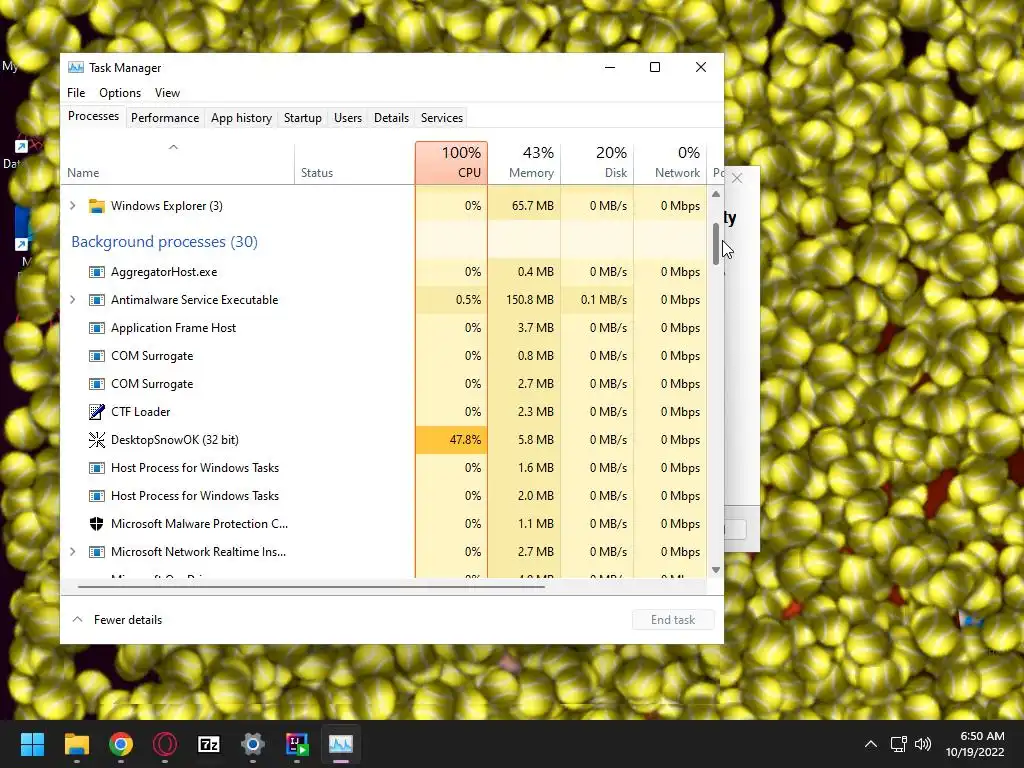Click the Application Frame Host icon
1024x768 pixels.
pyautogui.click(x=97, y=328)
